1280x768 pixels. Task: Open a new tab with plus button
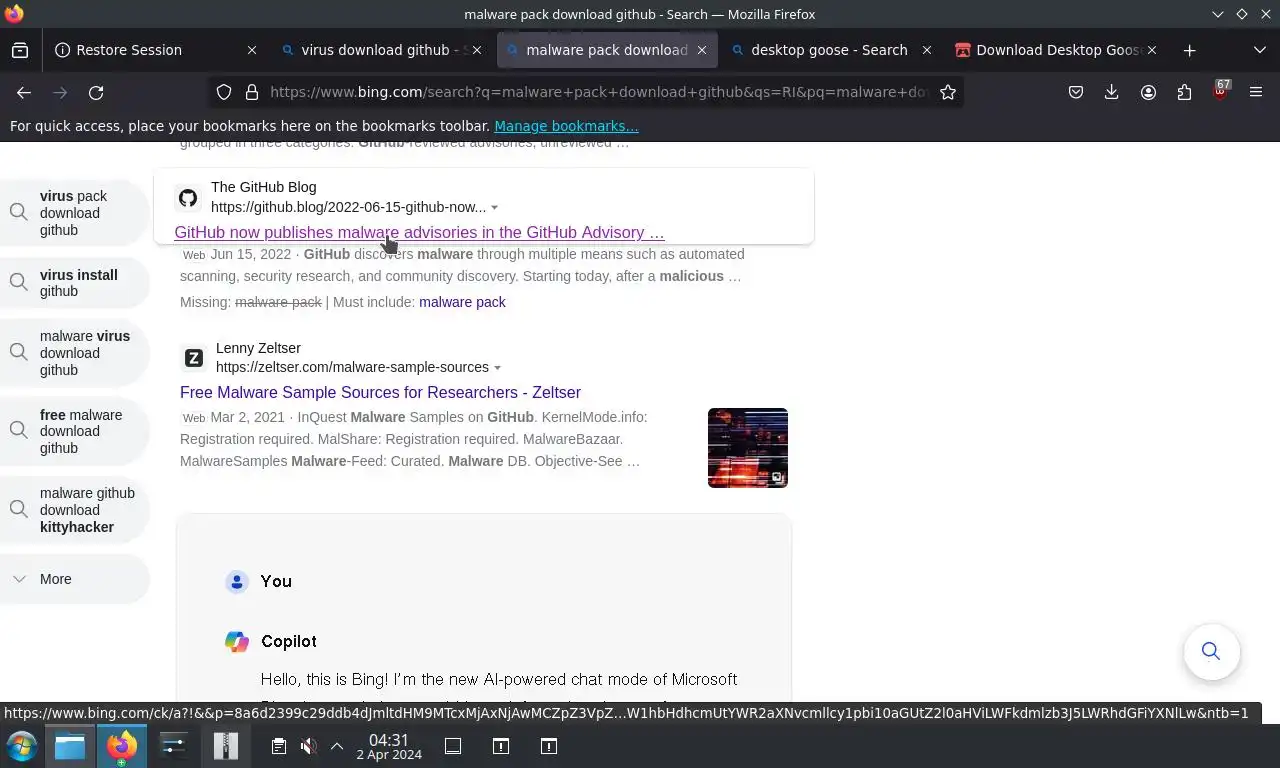pos(1189,50)
